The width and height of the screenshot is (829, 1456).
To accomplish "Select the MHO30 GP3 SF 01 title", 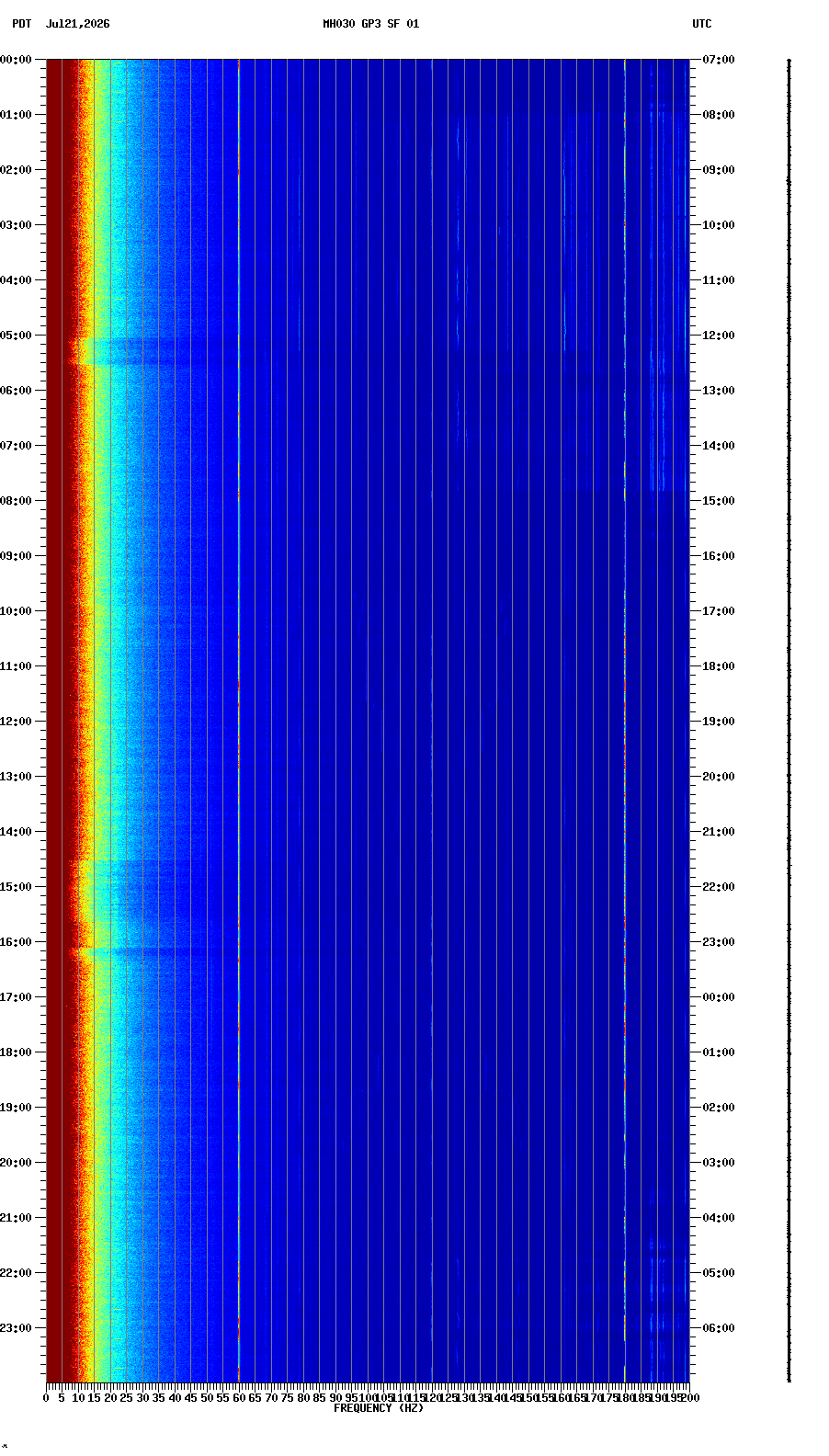I will coord(370,24).
